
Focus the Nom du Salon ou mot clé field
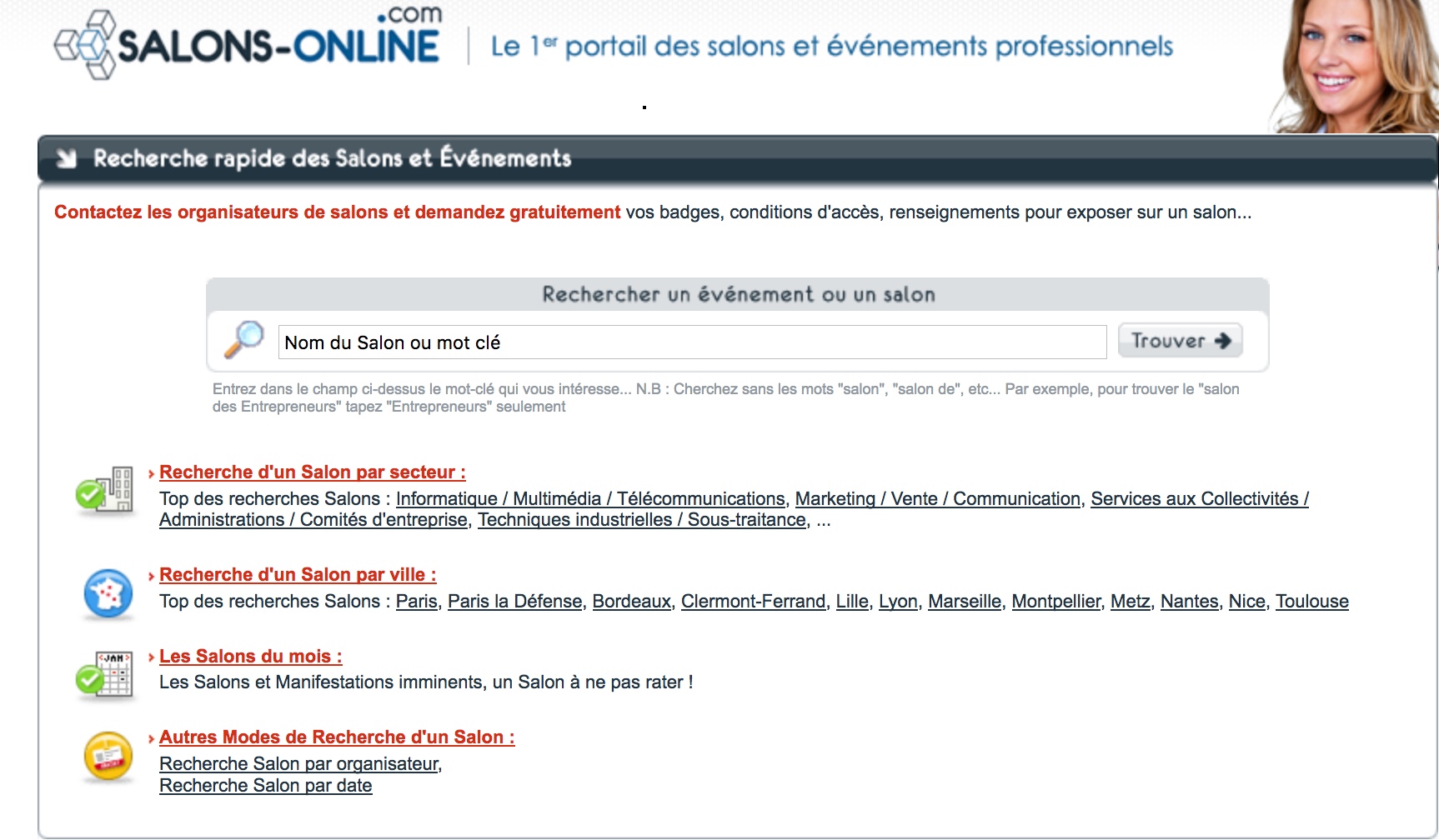pos(692,342)
